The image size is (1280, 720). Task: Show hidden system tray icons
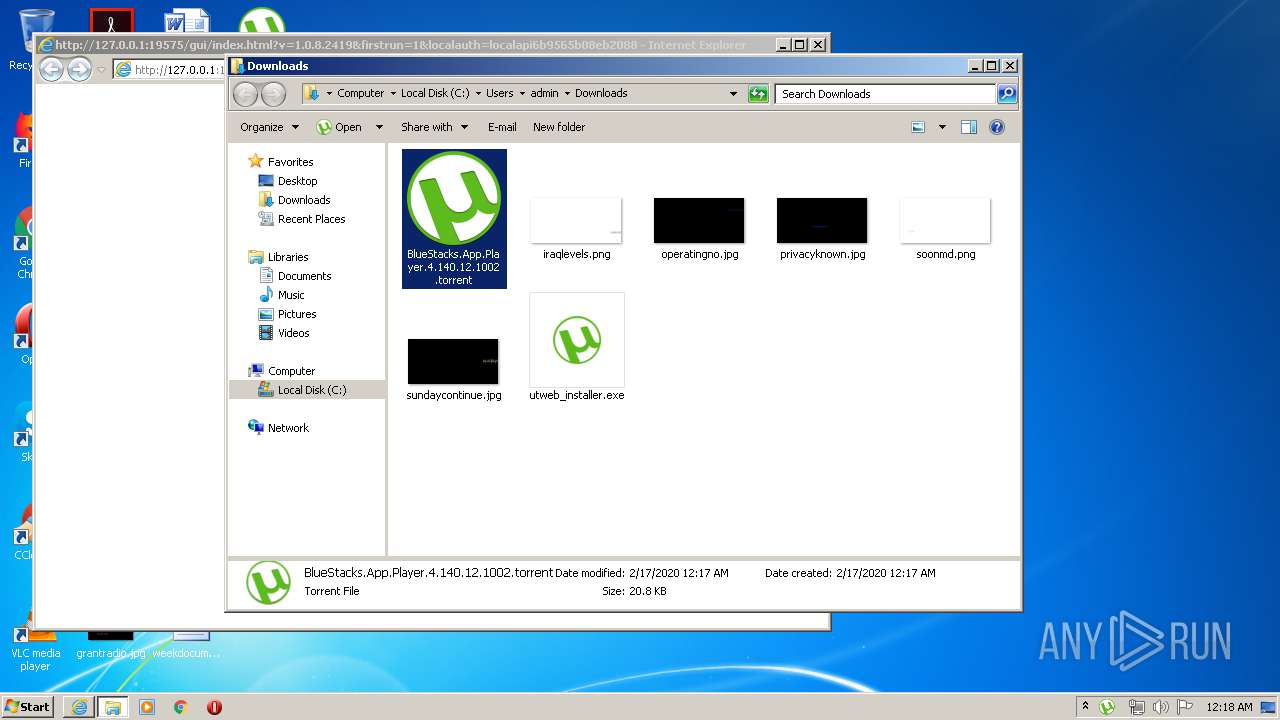[x=1086, y=706]
